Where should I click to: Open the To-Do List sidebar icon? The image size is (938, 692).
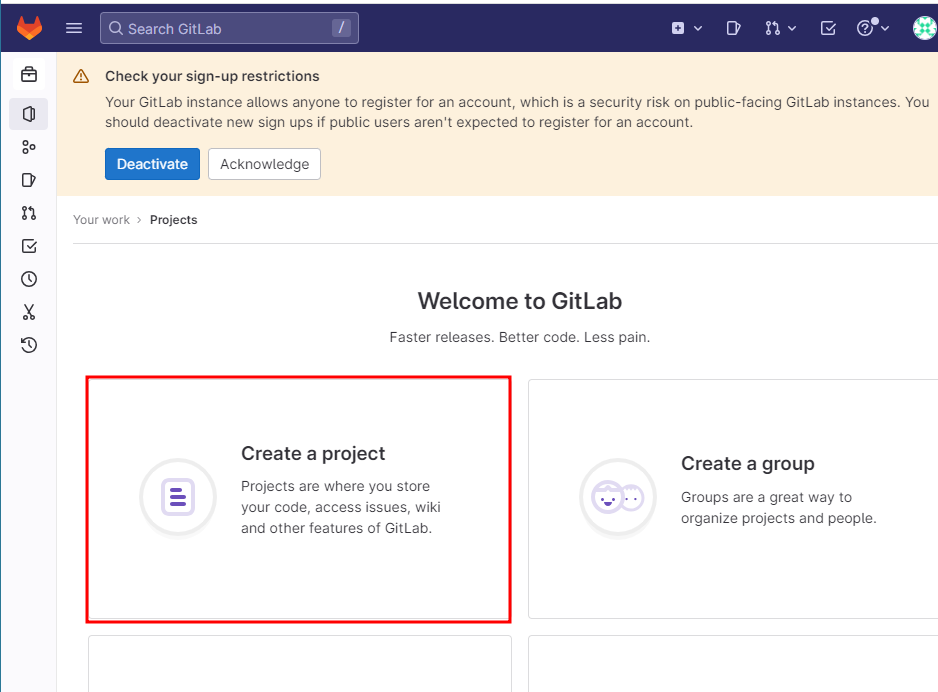tap(29, 246)
